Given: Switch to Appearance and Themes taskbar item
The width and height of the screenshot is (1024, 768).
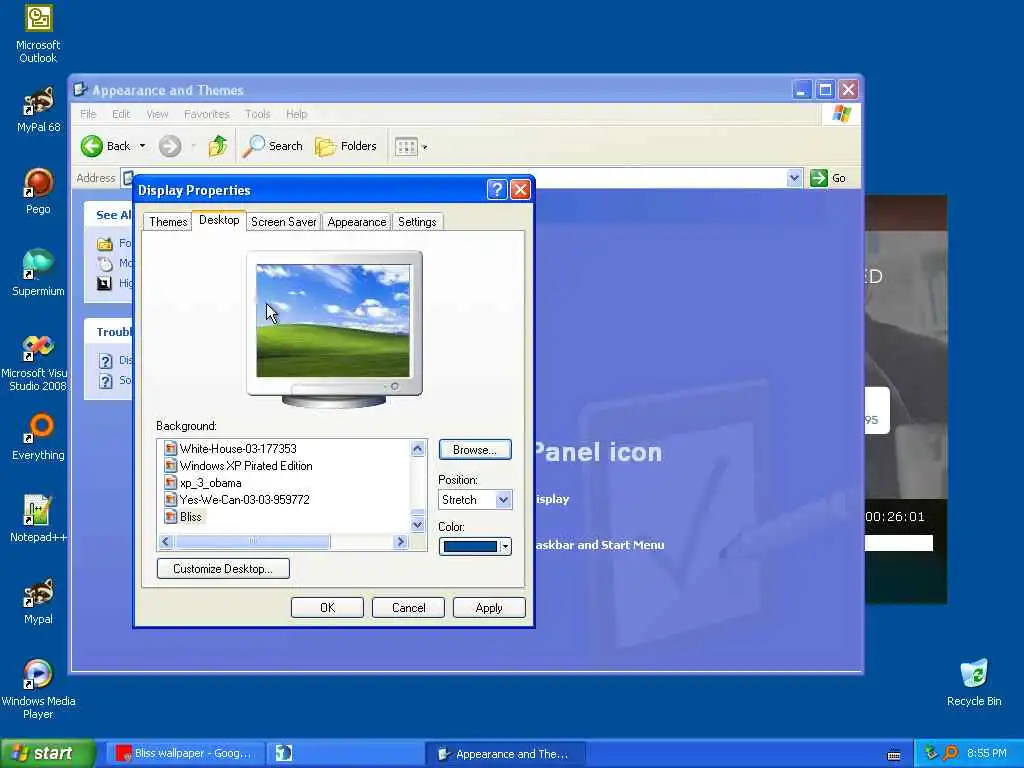Looking at the screenshot, I should coord(505,754).
